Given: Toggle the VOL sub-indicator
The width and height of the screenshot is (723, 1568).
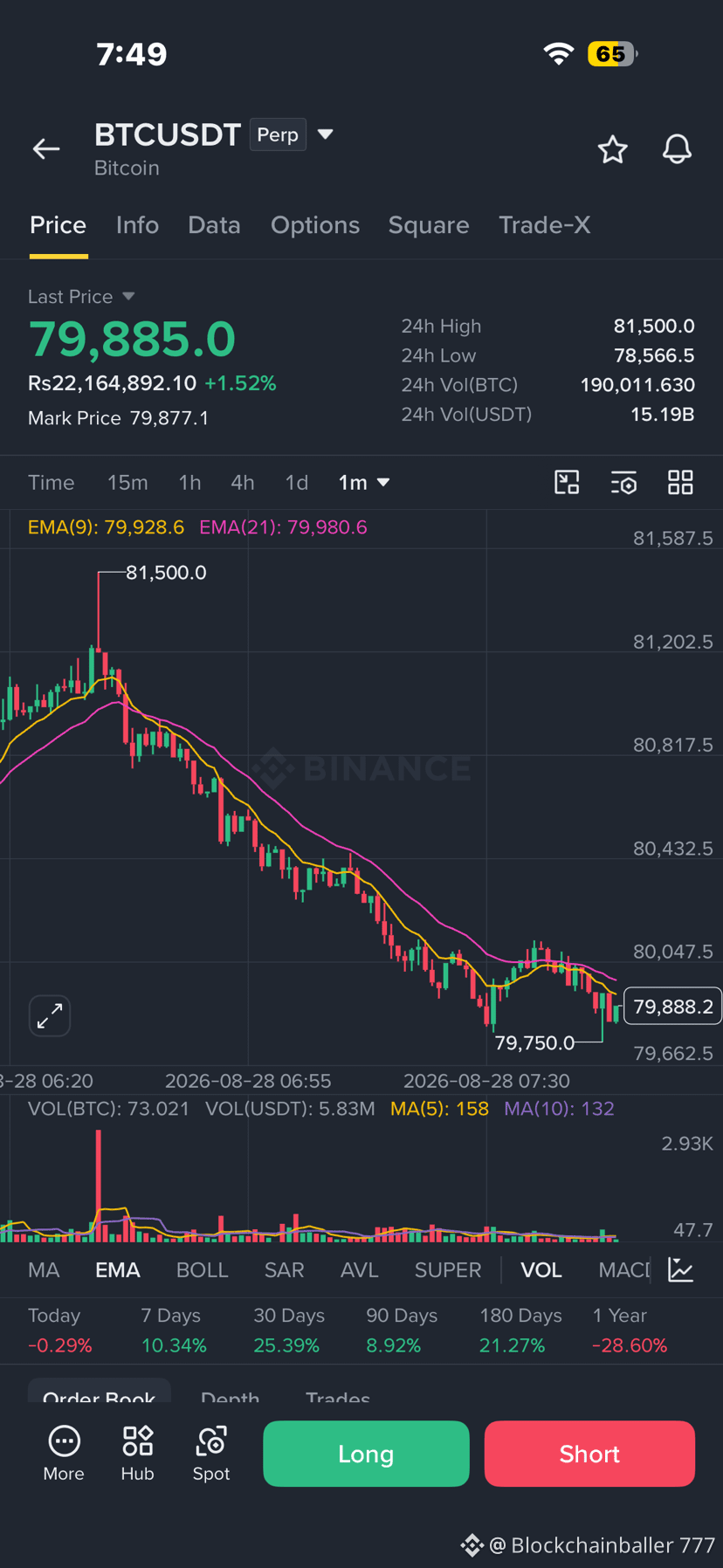Looking at the screenshot, I should coord(541,1270).
